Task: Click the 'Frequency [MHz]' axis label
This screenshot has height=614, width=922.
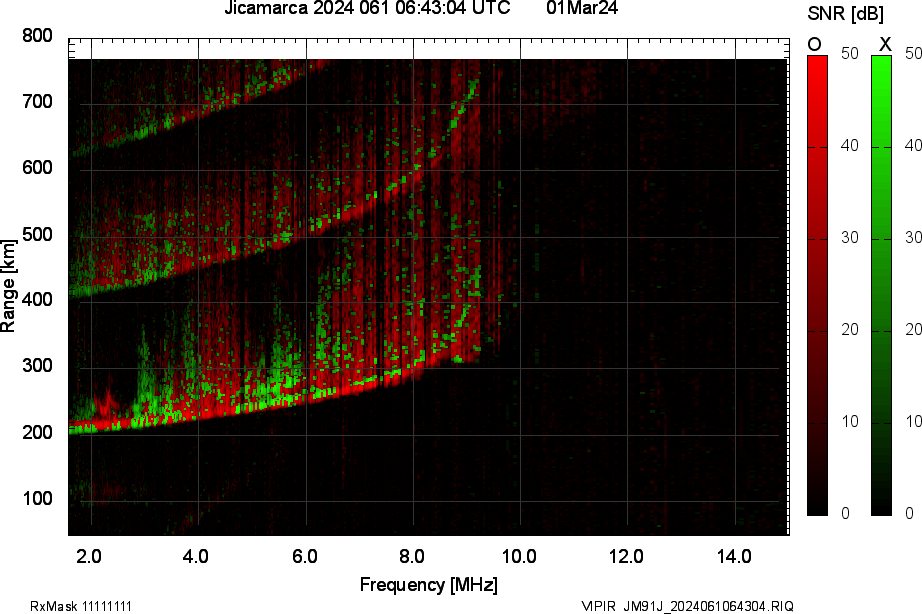Action: click(x=429, y=585)
